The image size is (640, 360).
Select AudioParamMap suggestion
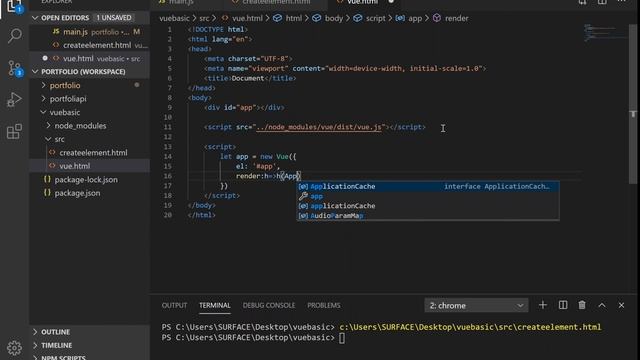tap(428, 216)
